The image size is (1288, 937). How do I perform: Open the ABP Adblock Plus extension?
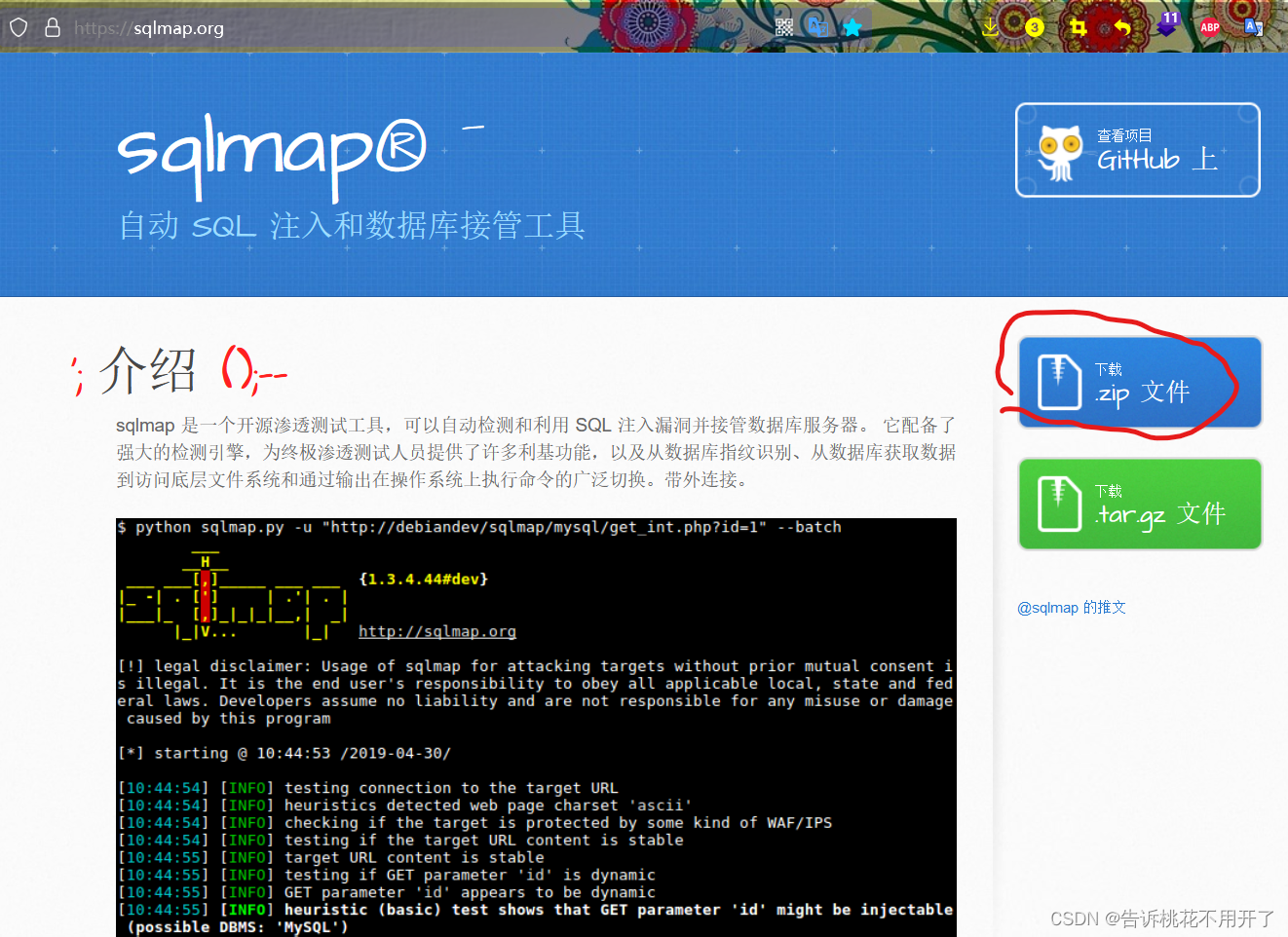click(1210, 27)
